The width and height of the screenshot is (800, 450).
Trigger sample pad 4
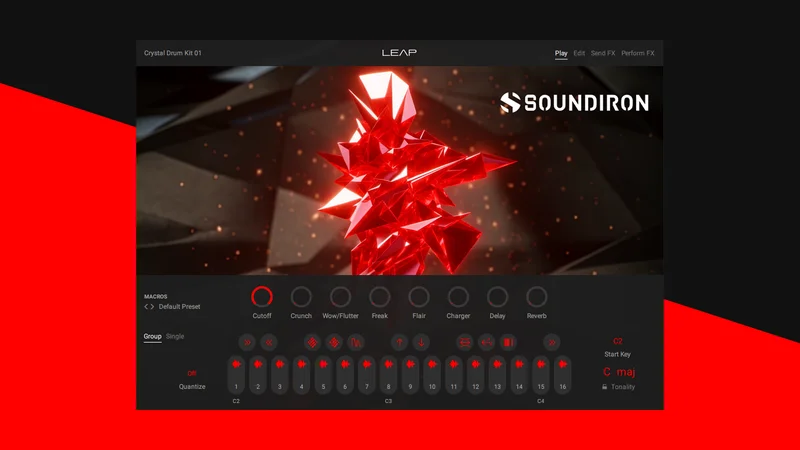point(302,374)
